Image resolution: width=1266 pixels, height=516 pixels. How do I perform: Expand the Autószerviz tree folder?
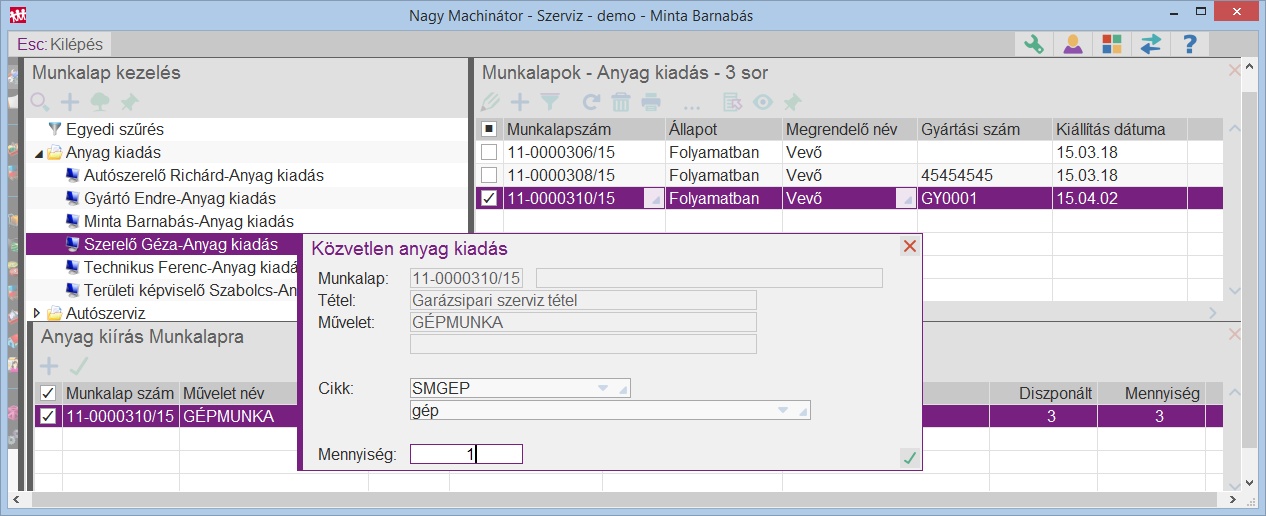coord(38,314)
